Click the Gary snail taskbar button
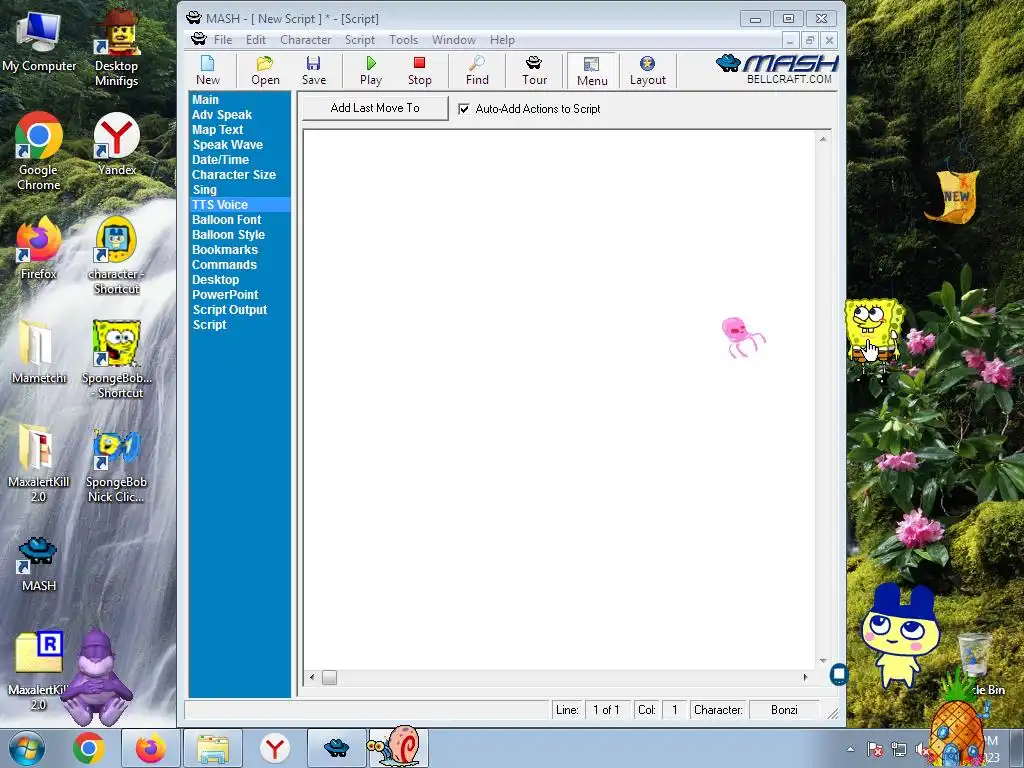Viewport: 1024px width, 768px height. click(398, 747)
